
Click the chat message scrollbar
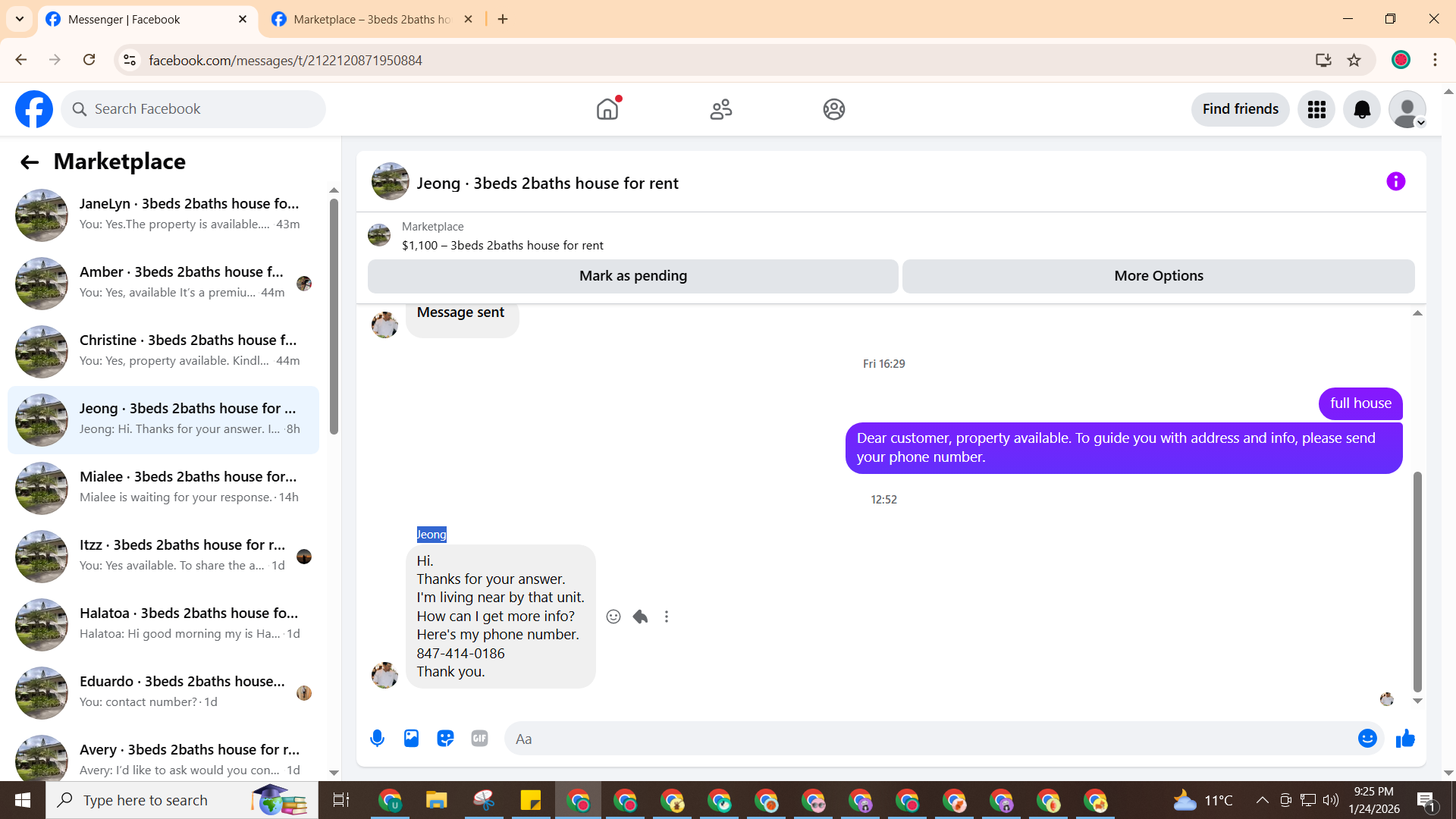pos(1417,581)
